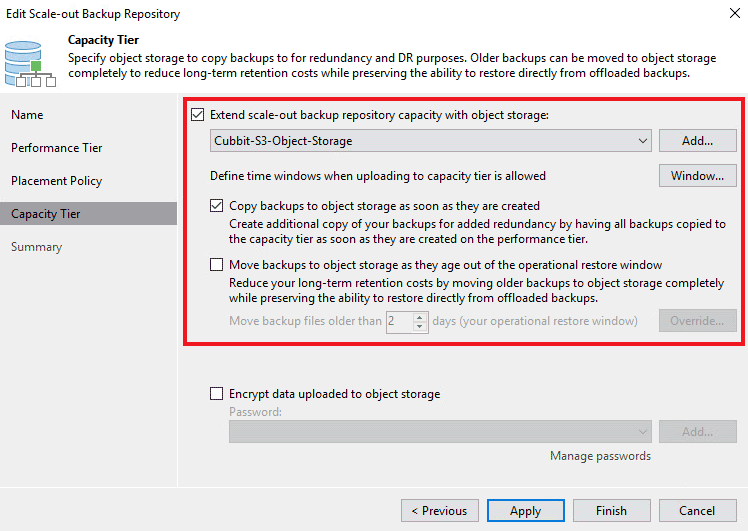Select the Summary step

tap(36, 247)
